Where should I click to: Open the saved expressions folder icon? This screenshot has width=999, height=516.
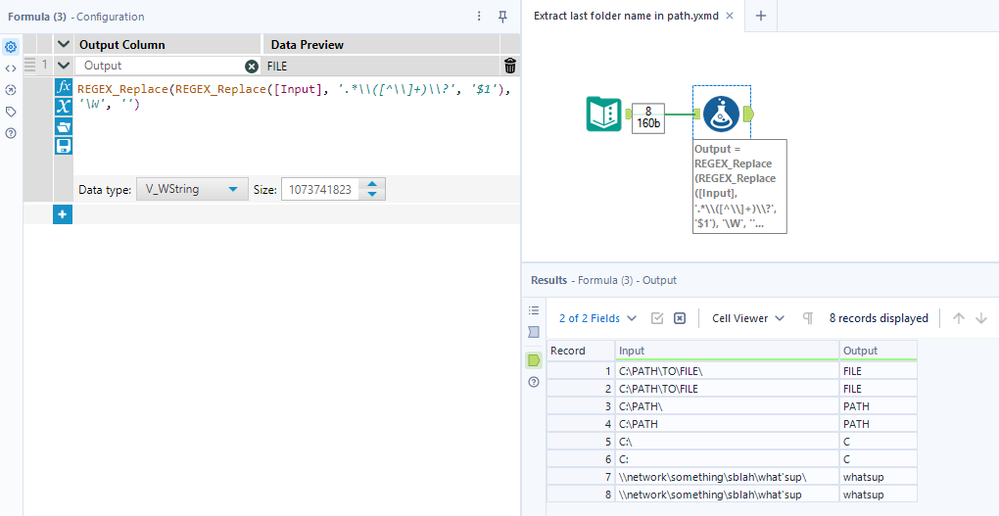(63, 126)
